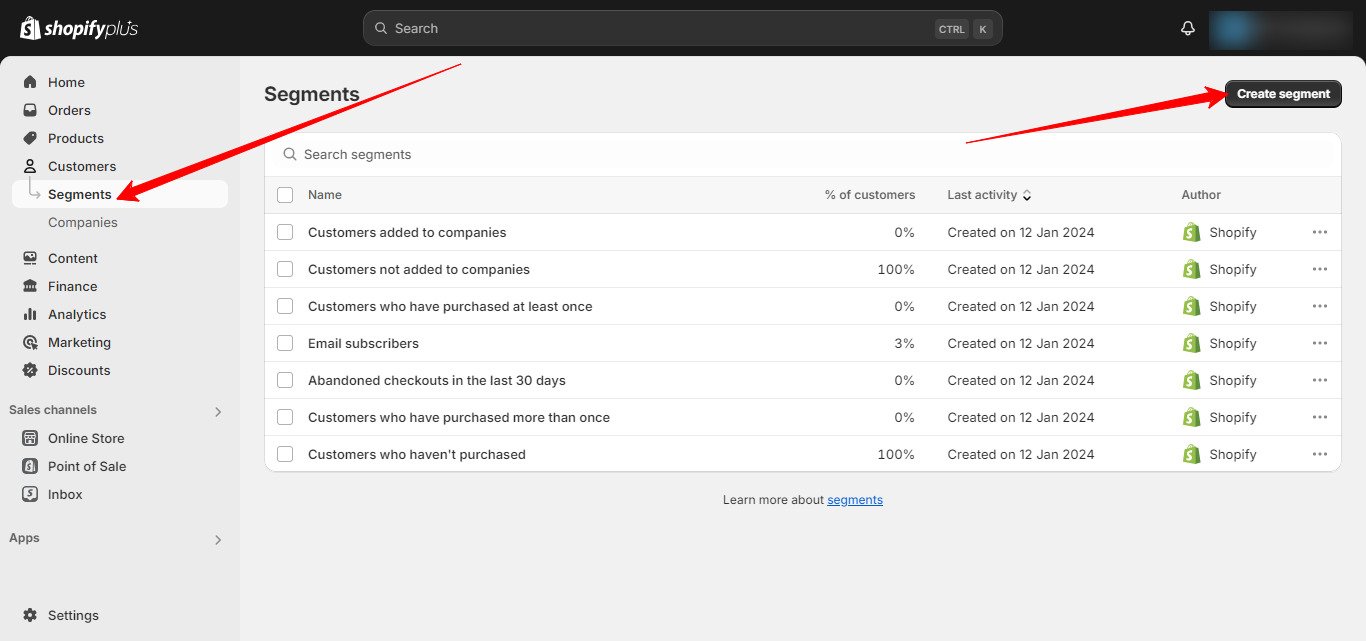Open the Segments menu item
1366x641 pixels.
click(x=79, y=194)
